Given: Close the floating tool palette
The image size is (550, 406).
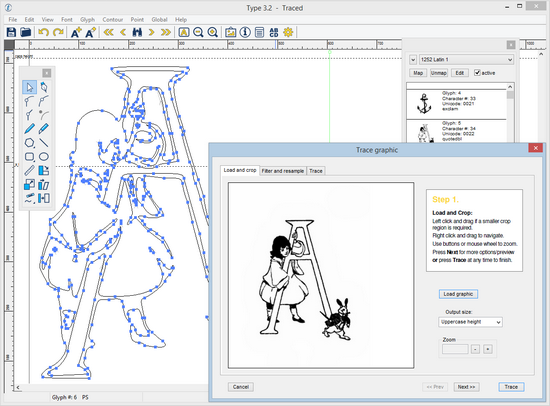Looking at the screenshot, I should pyautogui.click(x=46, y=73).
